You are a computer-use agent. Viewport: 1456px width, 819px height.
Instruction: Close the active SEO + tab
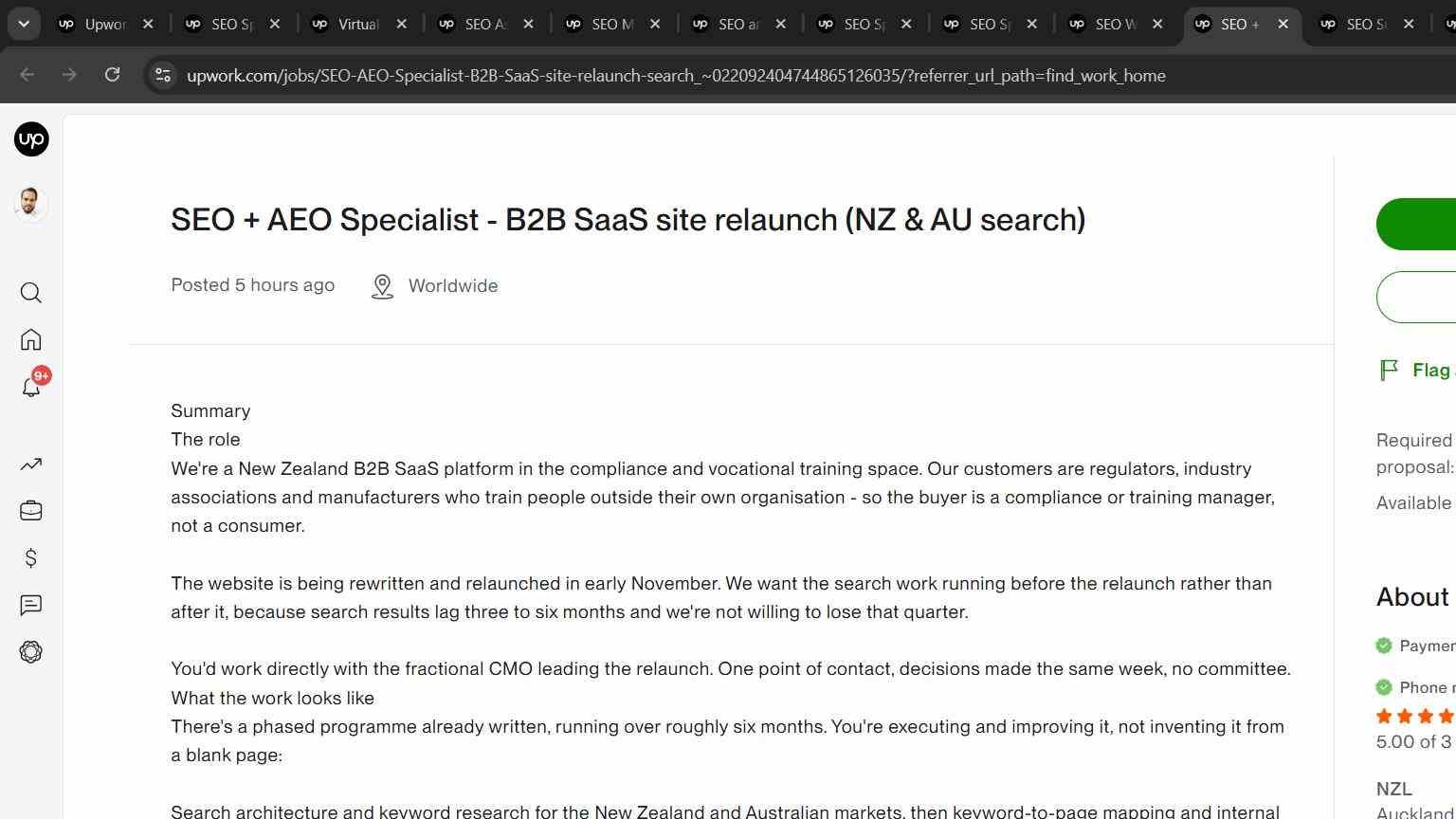[x=1283, y=25]
